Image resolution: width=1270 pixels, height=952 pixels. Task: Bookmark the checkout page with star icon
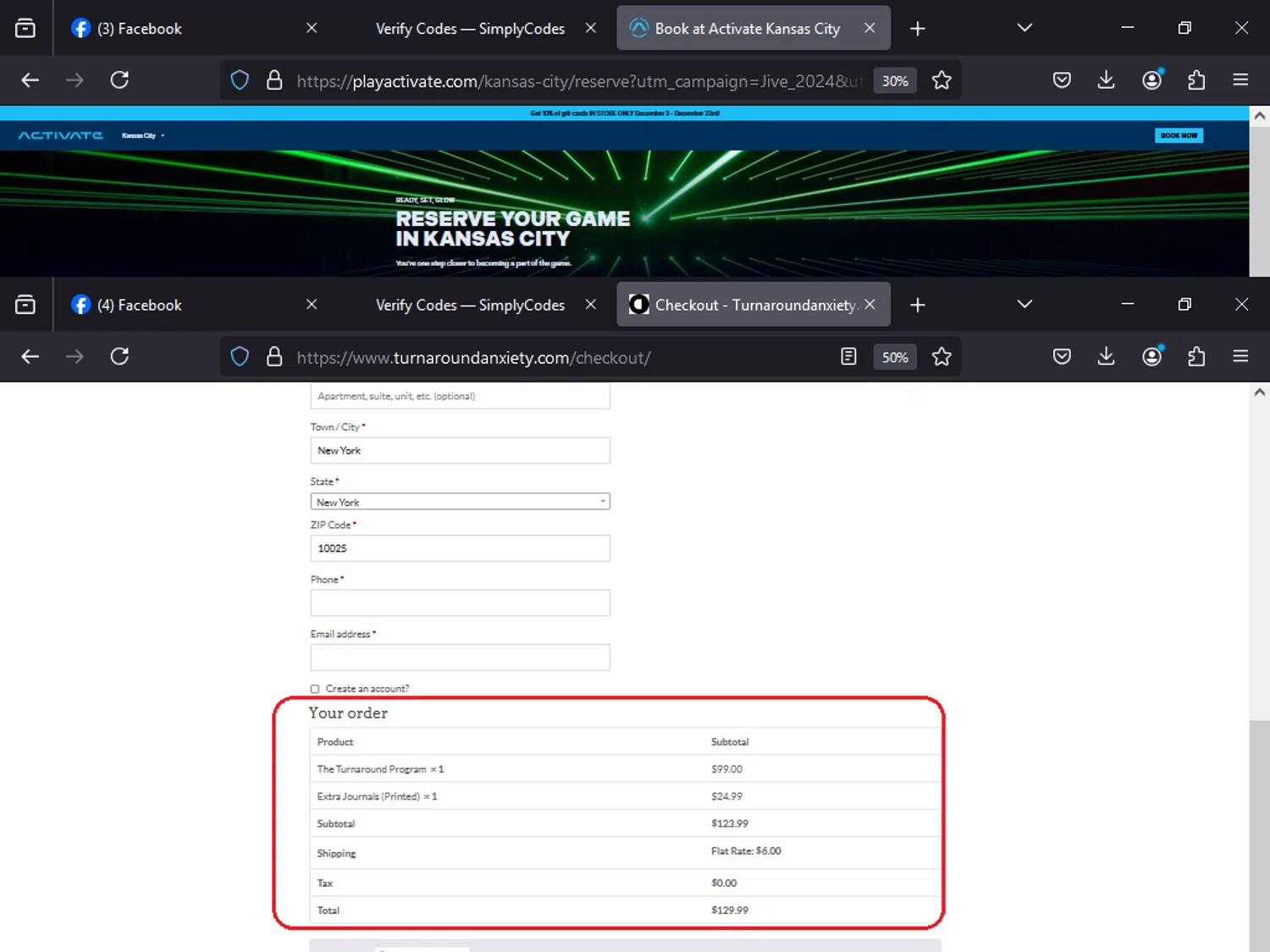coord(941,356)
